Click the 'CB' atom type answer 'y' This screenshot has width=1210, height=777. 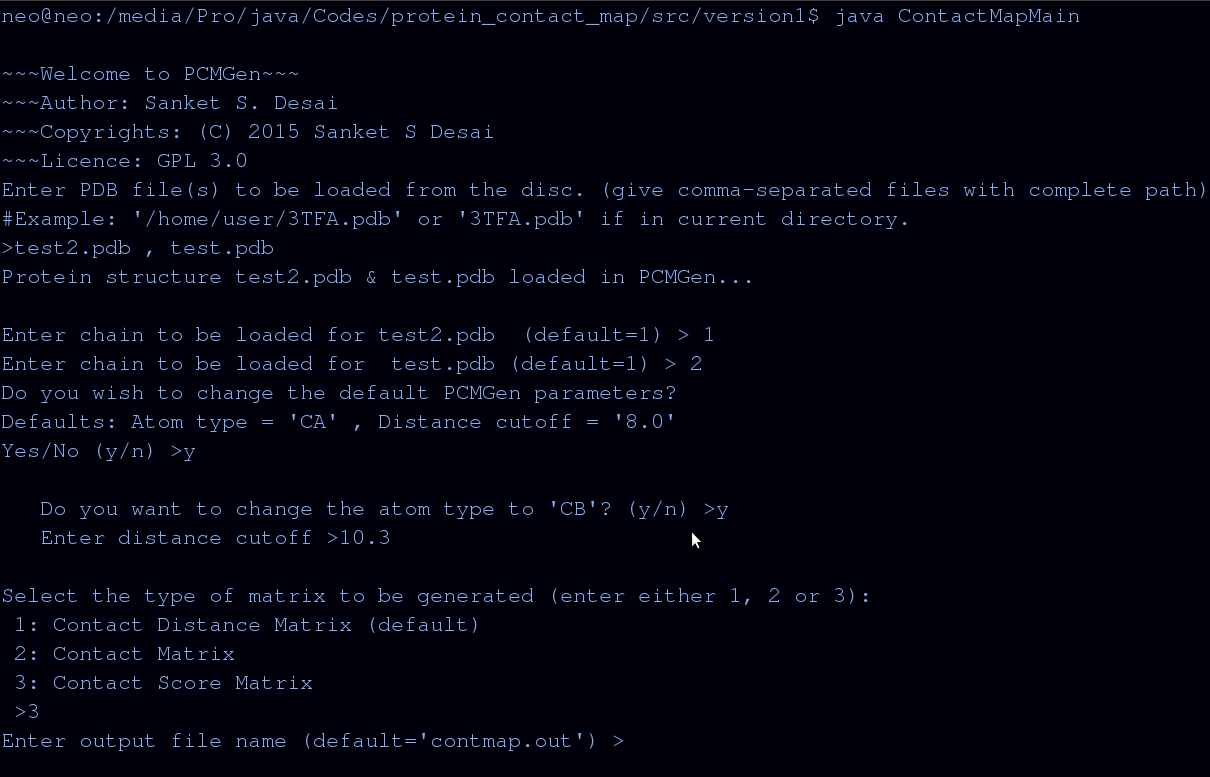(x=722, y=509)
